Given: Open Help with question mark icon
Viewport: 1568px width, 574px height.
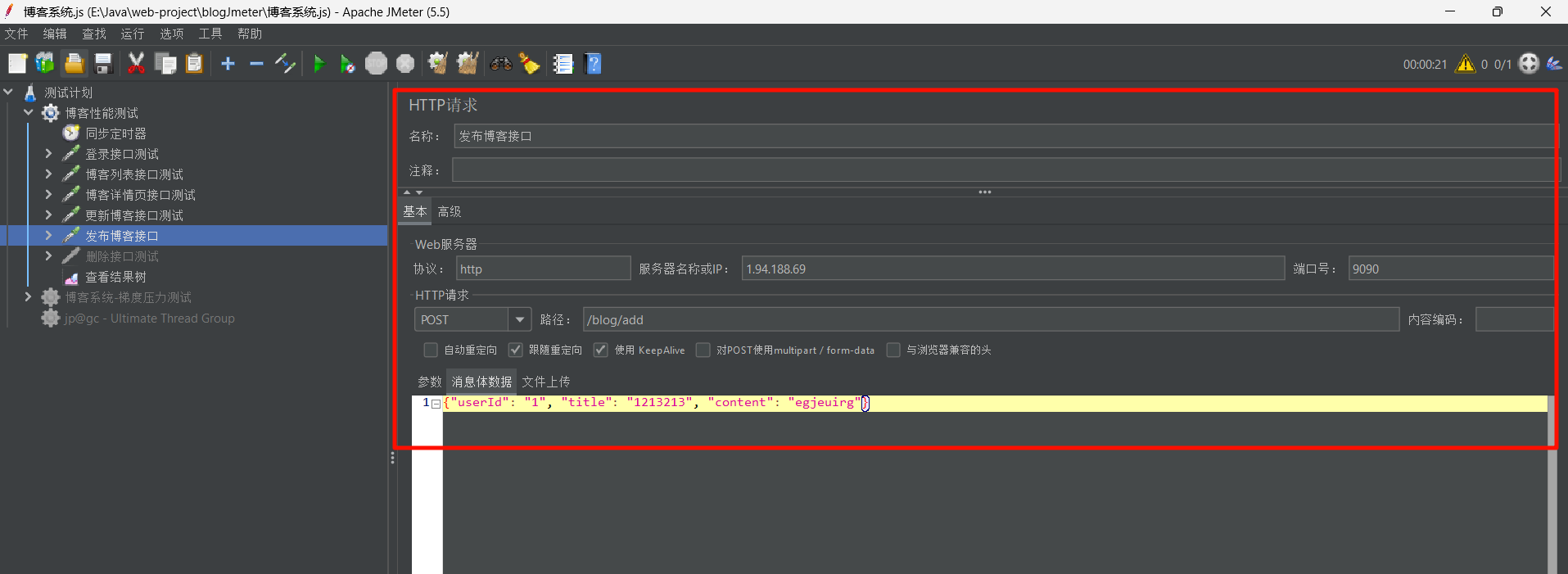Looking at the screenshot, I should click(x=594, y=64).
